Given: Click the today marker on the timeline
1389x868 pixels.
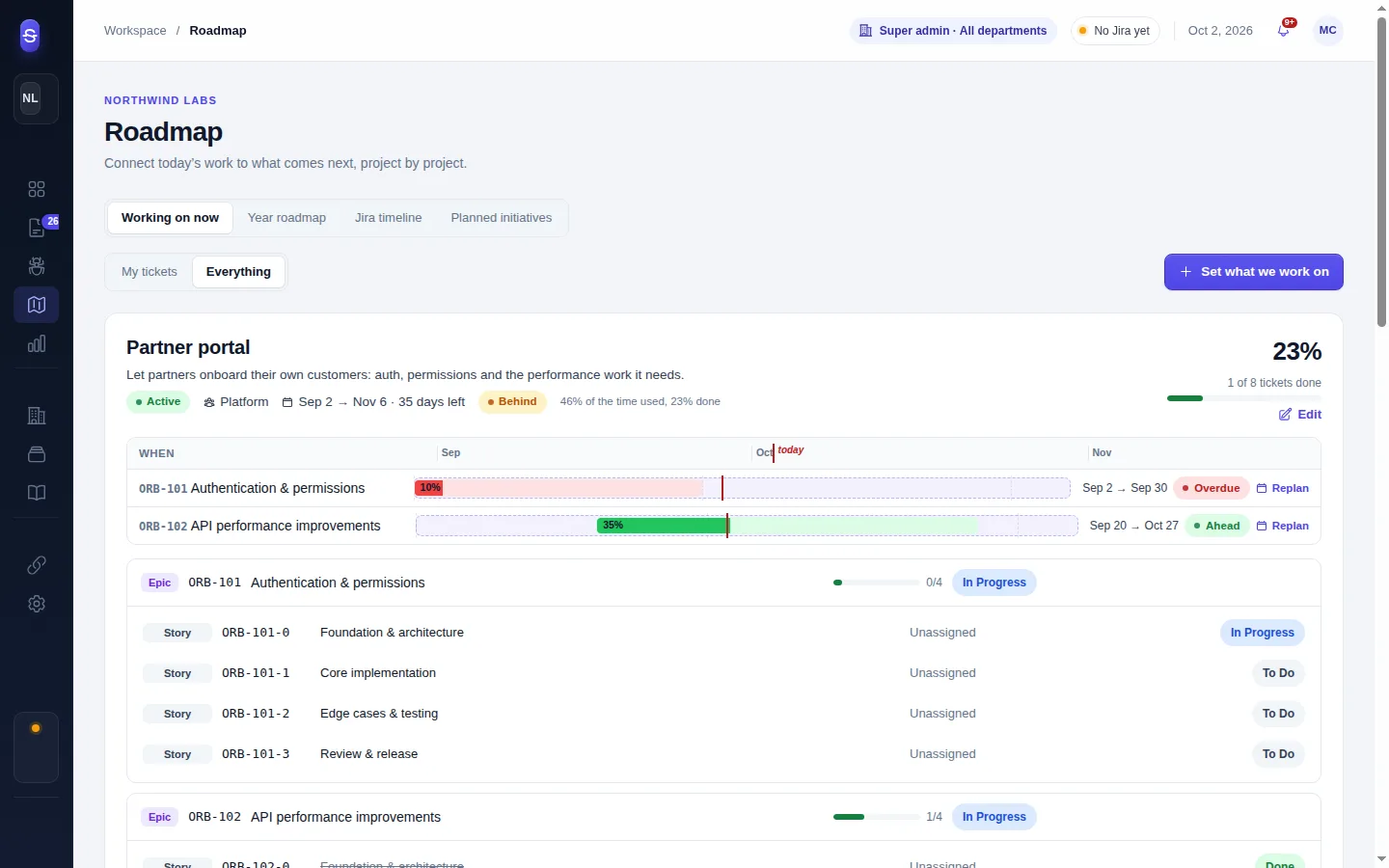Looking at the screenshot, I should click(x=790, y=450).
